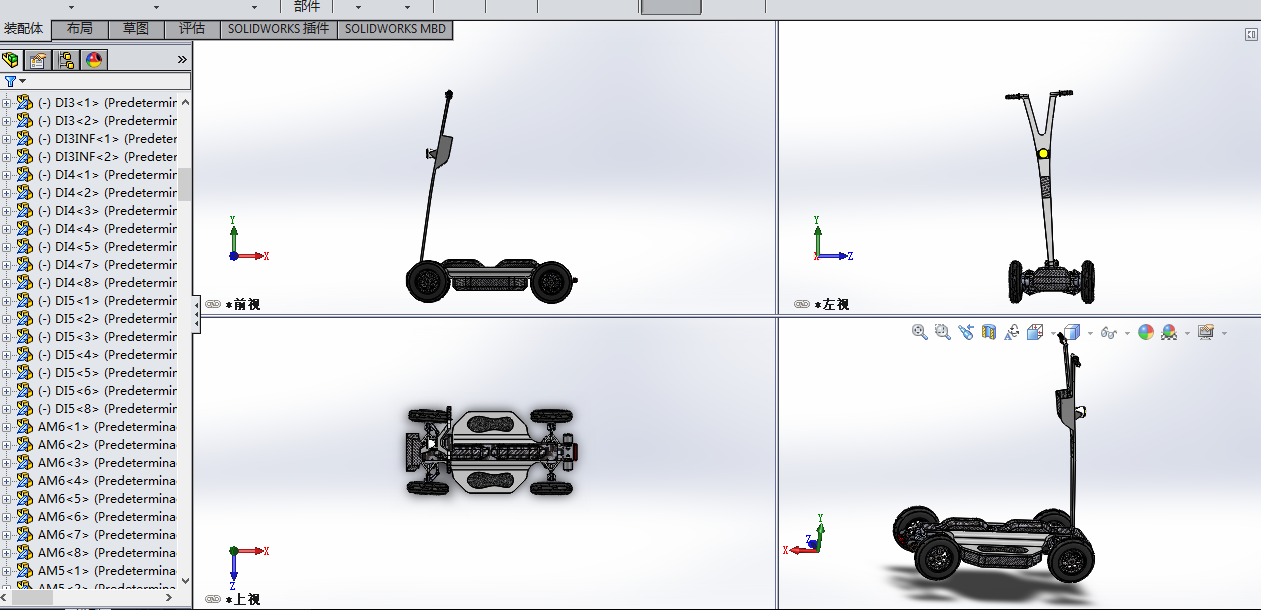1261x610 pixels.
Task: Open the ConfigurationManager tab icon
Action: pyautogui.click(x=66, y=60)
